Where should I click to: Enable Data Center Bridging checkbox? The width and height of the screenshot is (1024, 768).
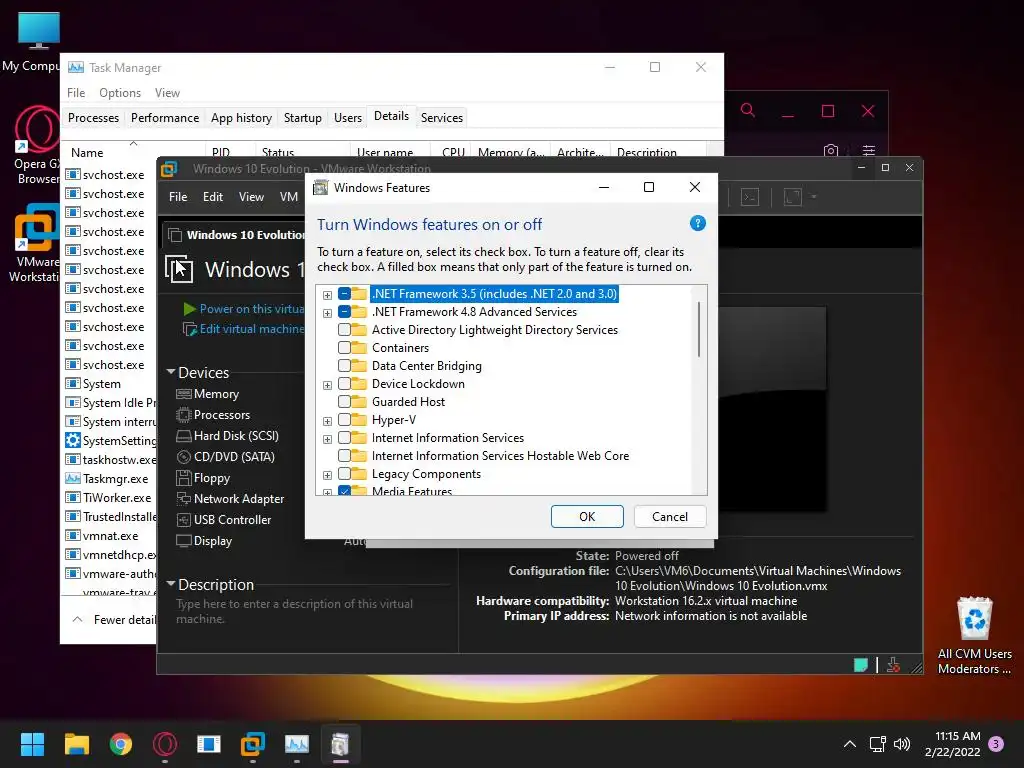tap(344, 366)
